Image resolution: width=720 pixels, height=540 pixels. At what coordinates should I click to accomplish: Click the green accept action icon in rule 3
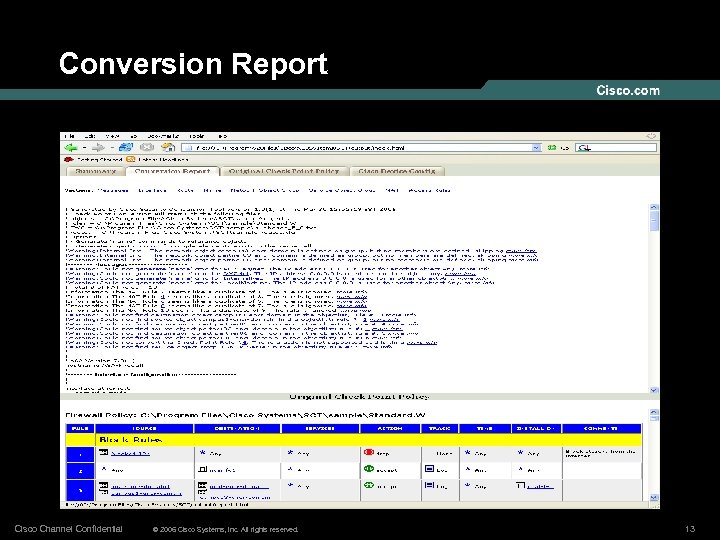369,485
